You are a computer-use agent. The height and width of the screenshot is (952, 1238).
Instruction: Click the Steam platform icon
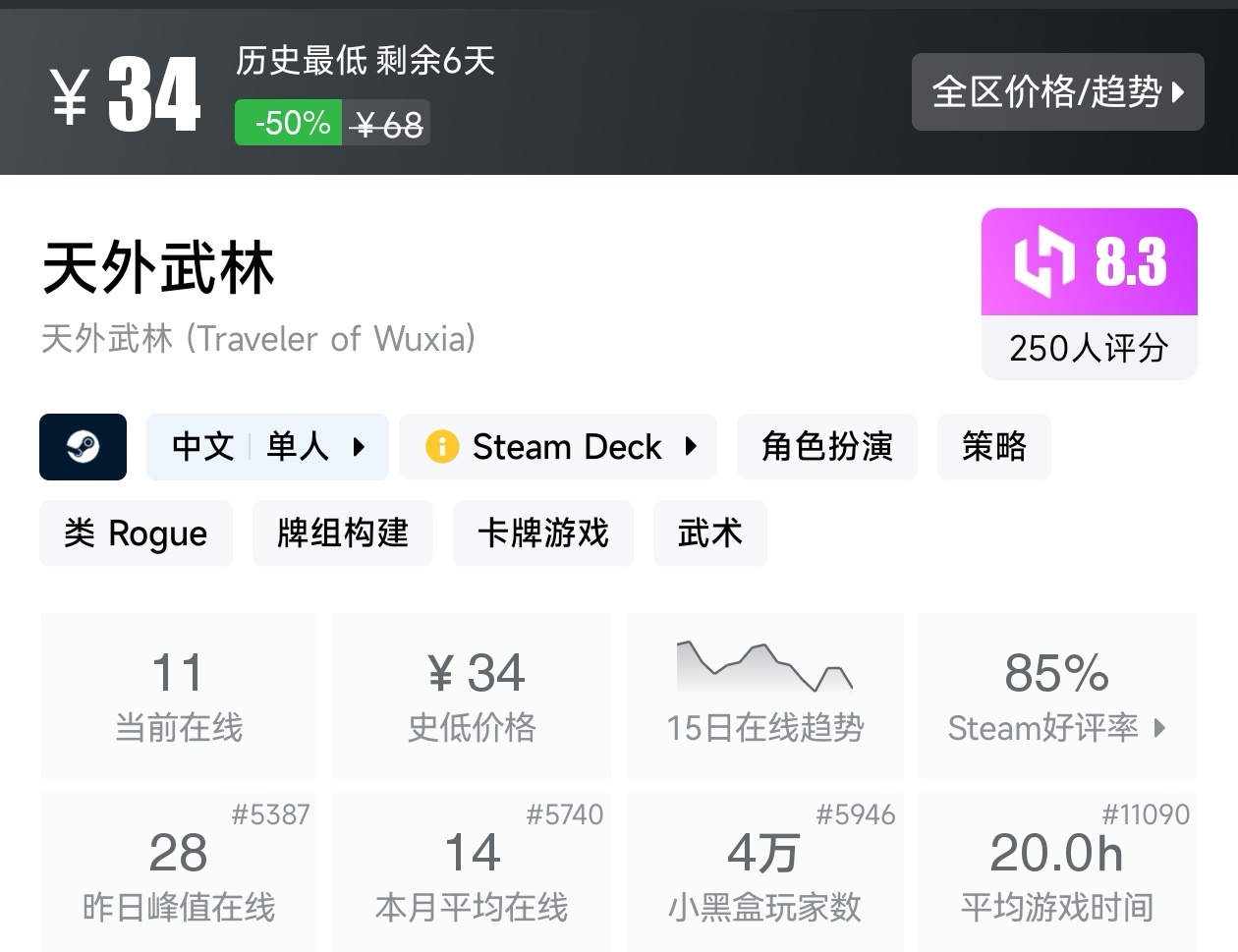tap(83, 447)
